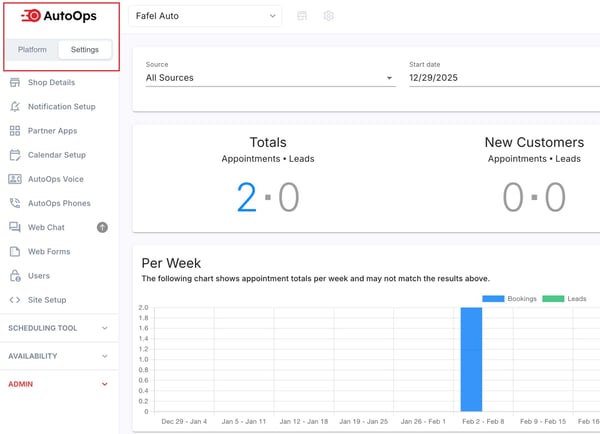Toggle the Leads series in chart legend
Viewport: 600px width, 434px height.
pos(564,299)
